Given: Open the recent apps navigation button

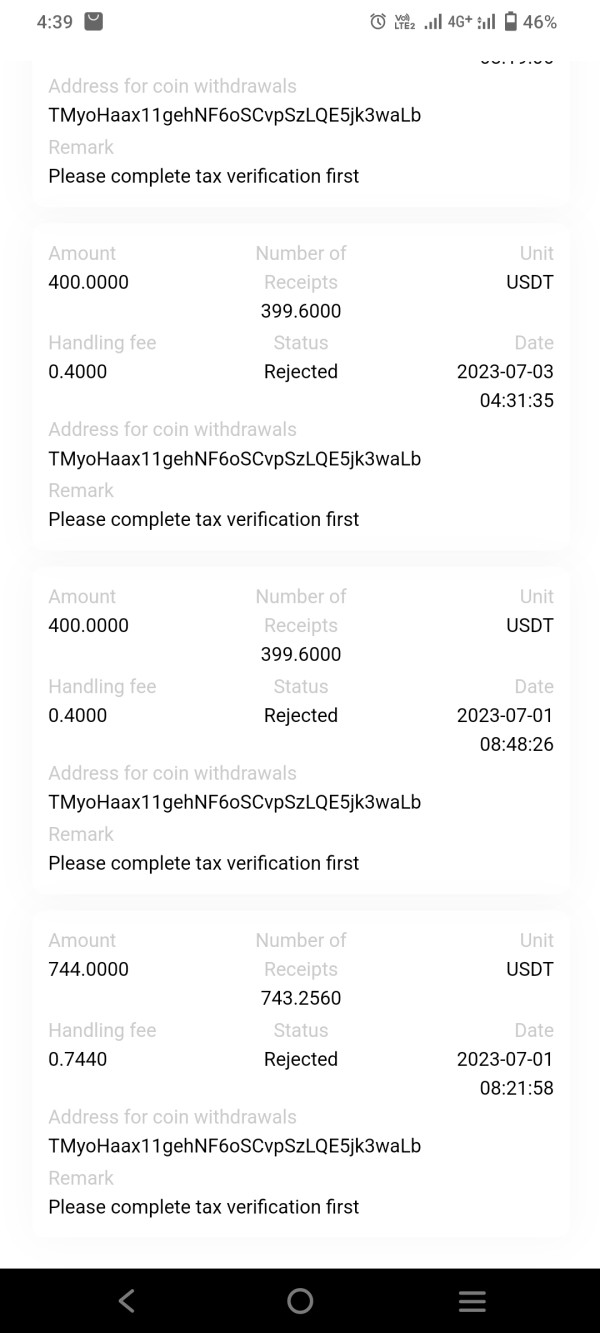Looking at the screenshot, I should [472, 1300].
